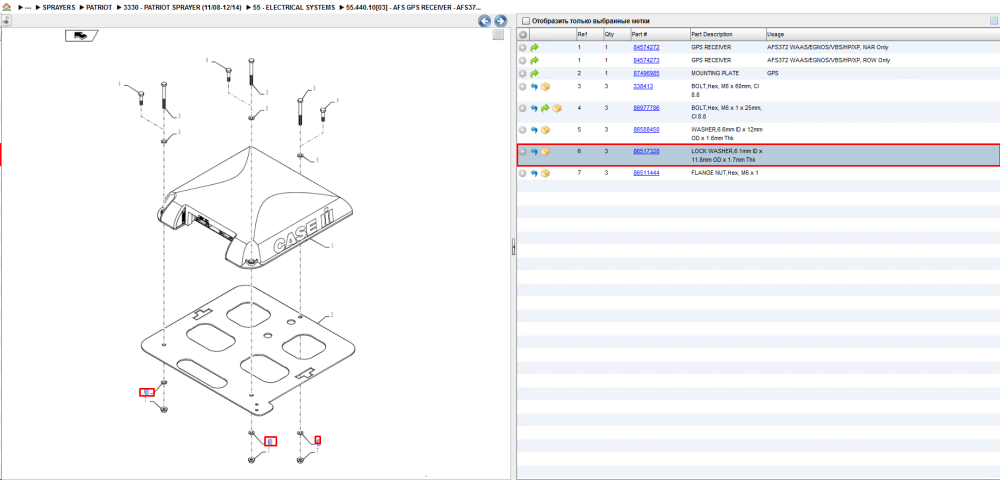Click the package box icon in the WASHER 86588450 row
This screenshot has width=1000, height=480.
pos(545,130)
